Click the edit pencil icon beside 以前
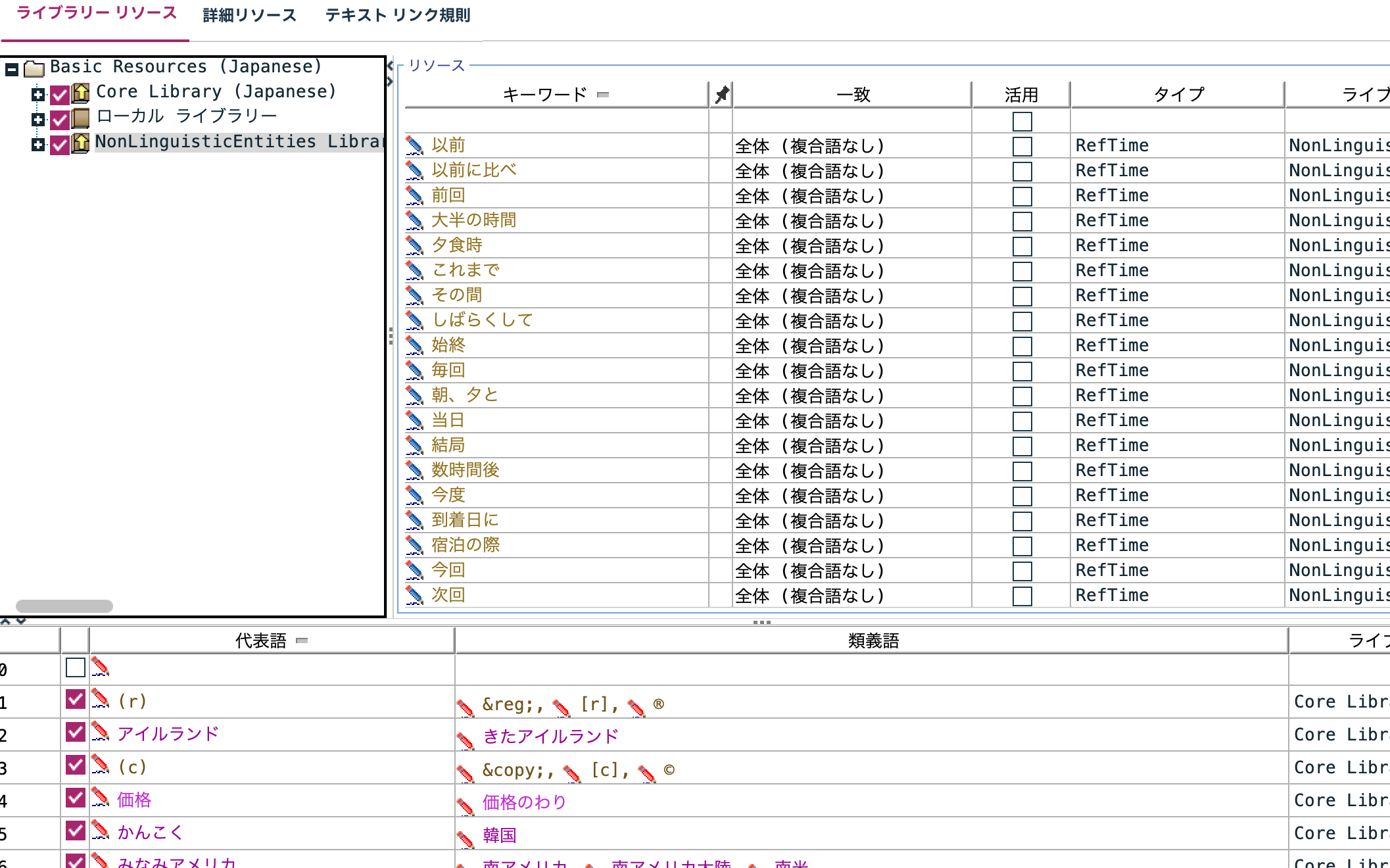Screen dimensions: 1390x868 click(x=414, y=146)
